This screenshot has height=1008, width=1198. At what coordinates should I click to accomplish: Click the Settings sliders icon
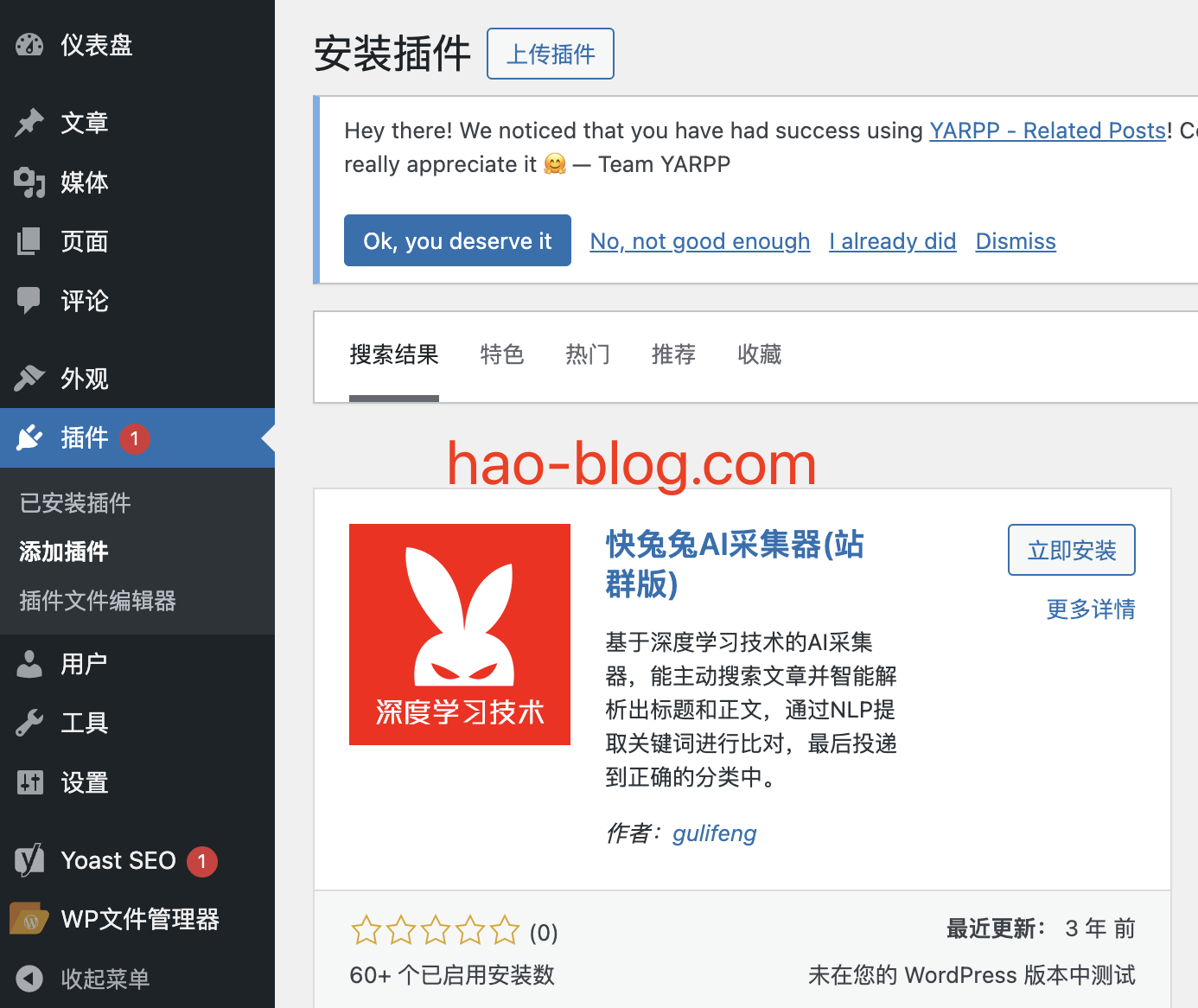(x=29, y=782)
